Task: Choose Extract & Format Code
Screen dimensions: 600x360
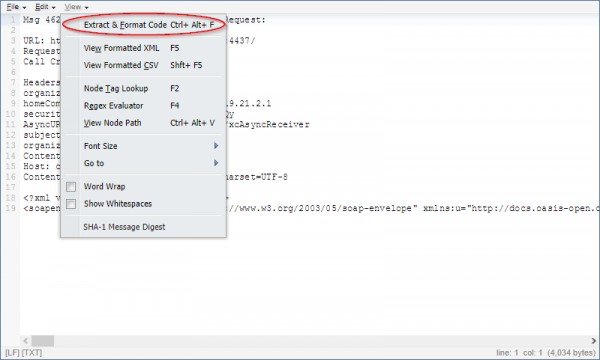Action: [x=143, y=25]
